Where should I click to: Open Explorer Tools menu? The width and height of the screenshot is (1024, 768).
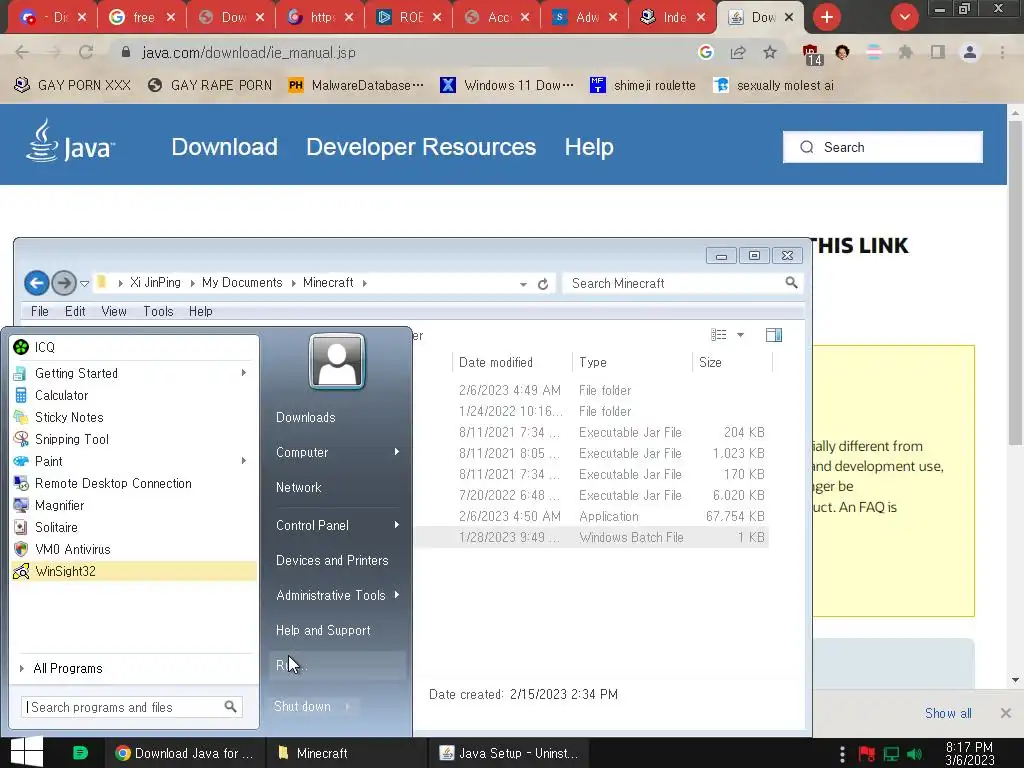coord(159,312)
